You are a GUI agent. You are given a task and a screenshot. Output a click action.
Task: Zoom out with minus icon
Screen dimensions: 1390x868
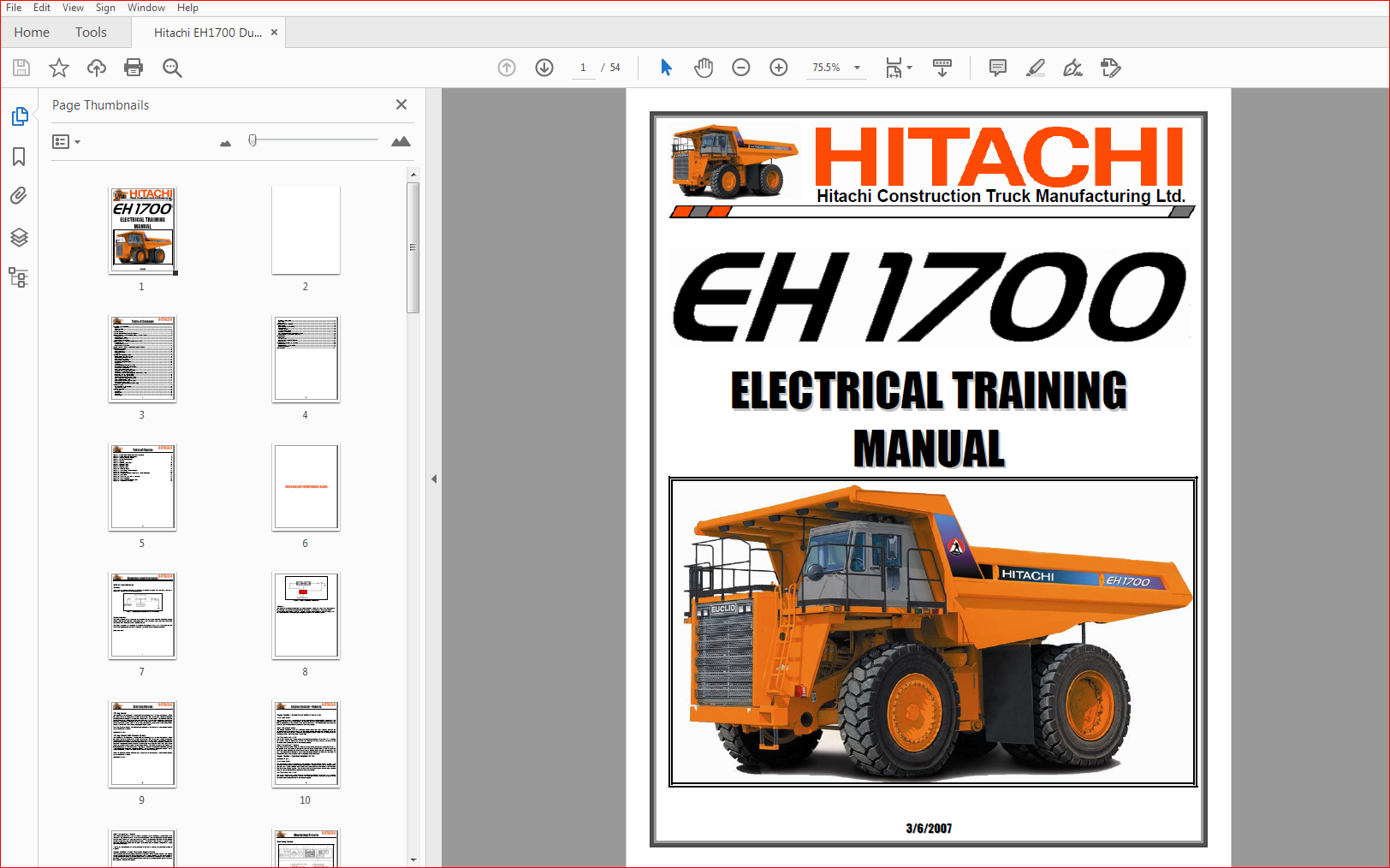click(x=741, y=68)
